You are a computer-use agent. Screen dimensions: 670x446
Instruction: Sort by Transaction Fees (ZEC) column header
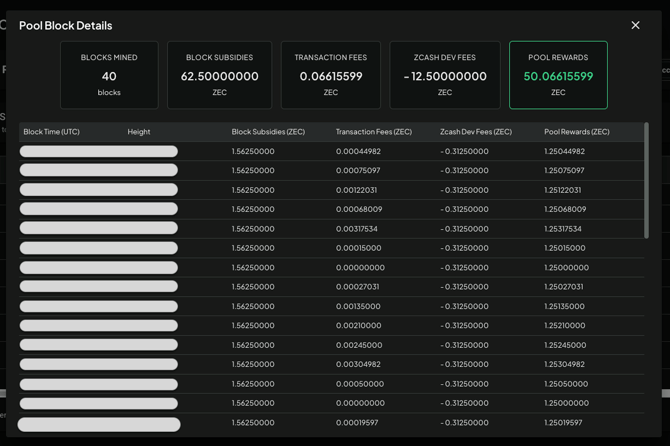[374, 132]
